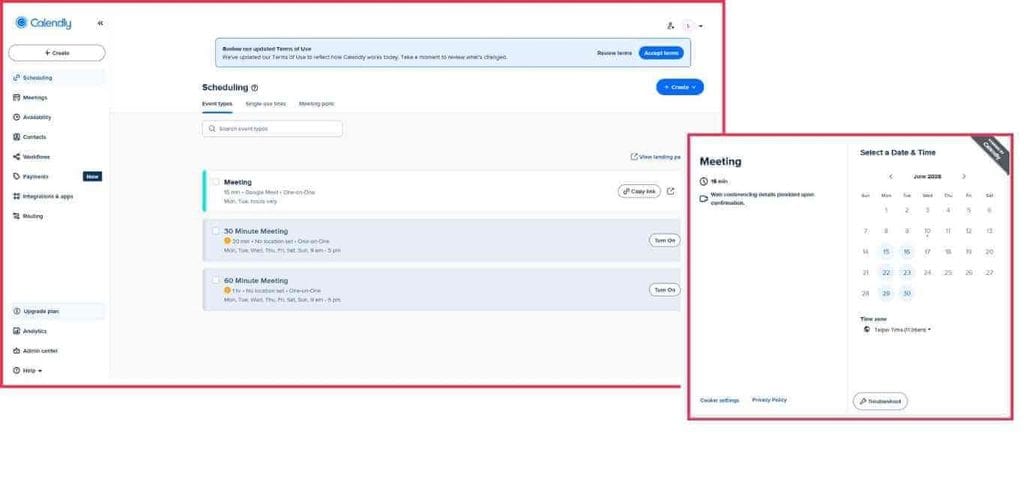Click the 60 Minute Meeting warning icon
The height and width of the screenshot is (487, 1024).
(227, 290)
